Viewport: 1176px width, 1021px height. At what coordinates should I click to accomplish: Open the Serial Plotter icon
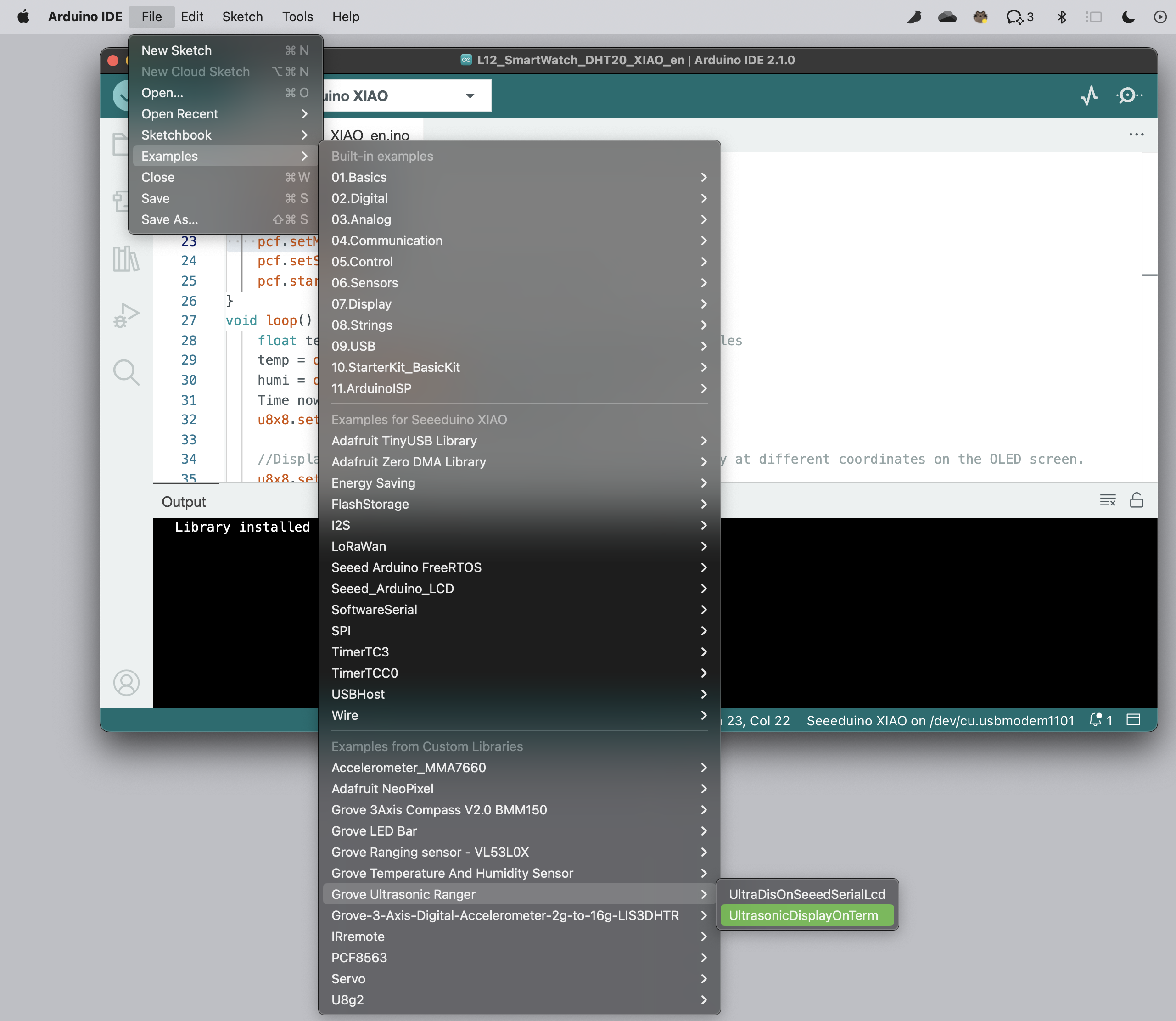(x=1089, y=95)
